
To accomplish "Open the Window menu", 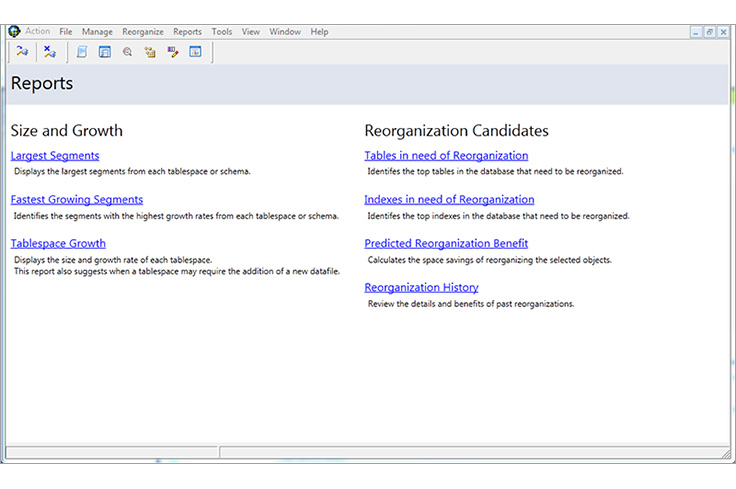I will pos(285,32).
